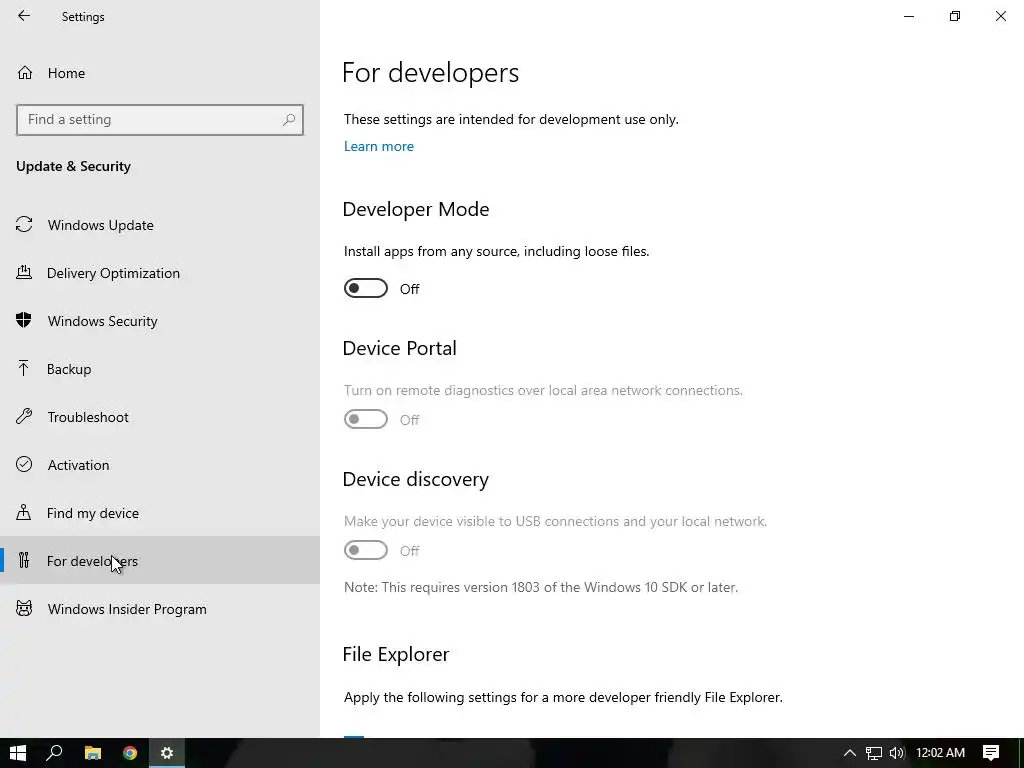Click the network icon in system tray
This screenshot has height=768, width=1024.
coord(874,753)
